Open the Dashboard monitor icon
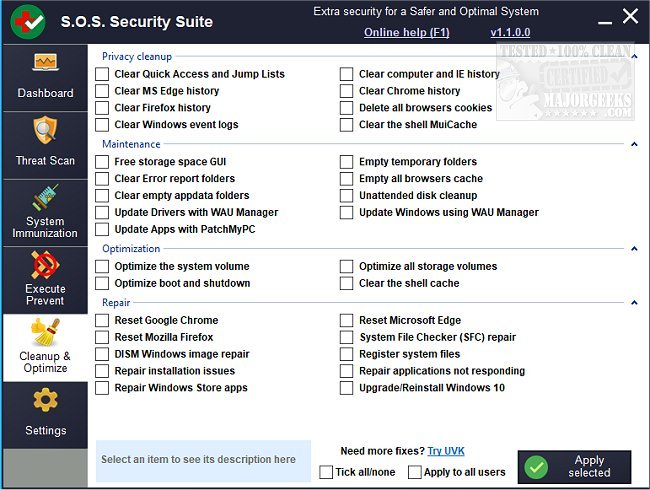The height and width of the screenshot is (490, 650). click(x=45, y=64)
